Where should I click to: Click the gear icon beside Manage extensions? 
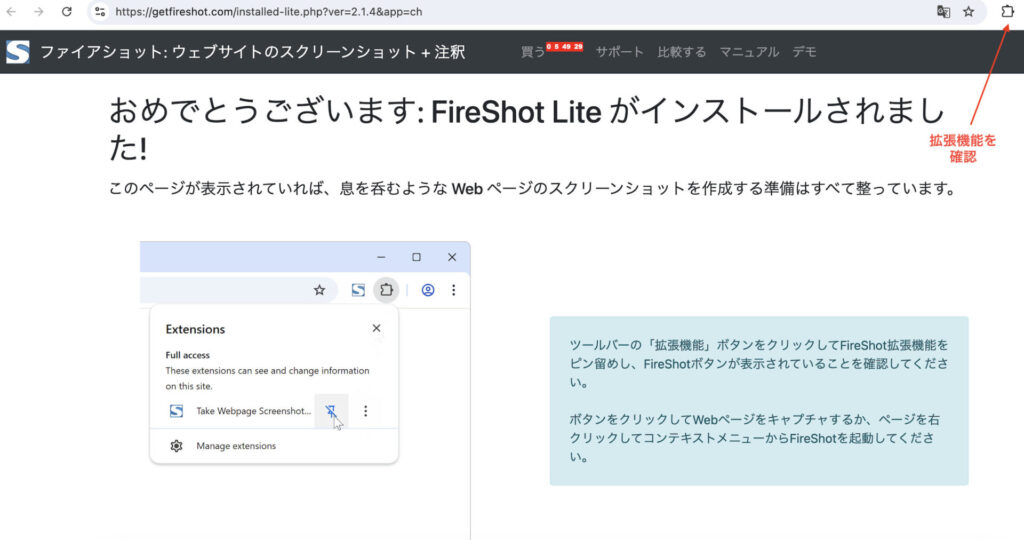point(177,446)
